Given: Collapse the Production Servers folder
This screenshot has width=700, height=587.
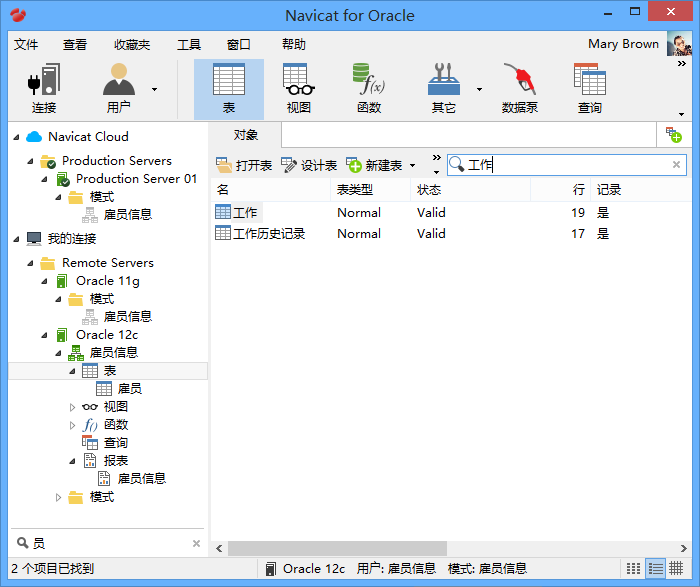Looking at the screenshot, I should (x=30, y=161).
